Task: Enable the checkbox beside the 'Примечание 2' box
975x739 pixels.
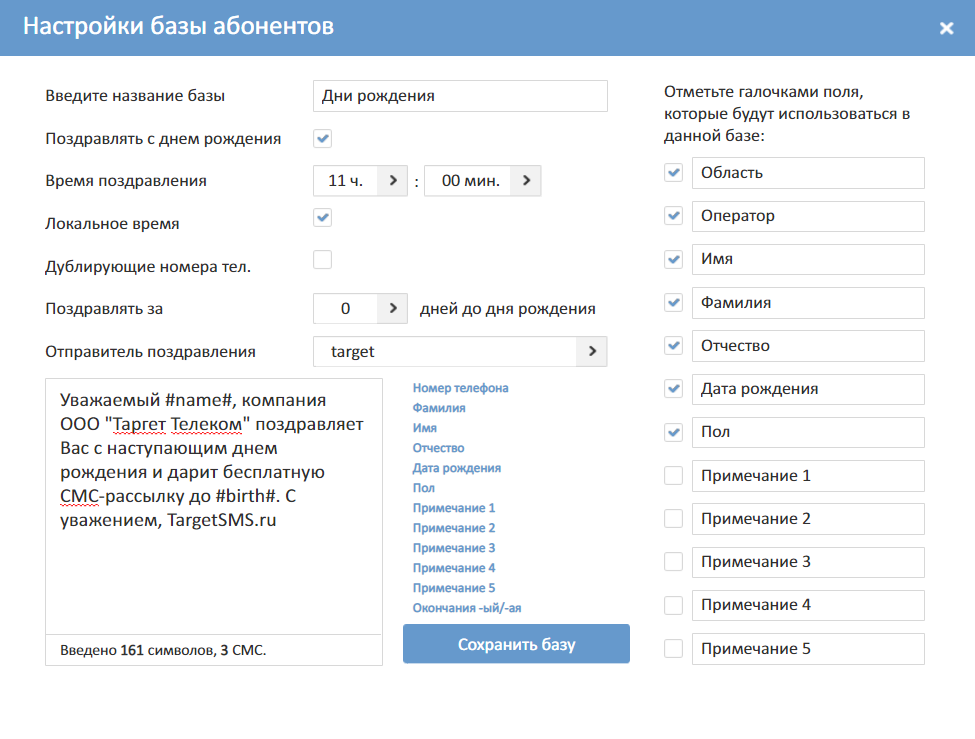Action: (673, 519)
